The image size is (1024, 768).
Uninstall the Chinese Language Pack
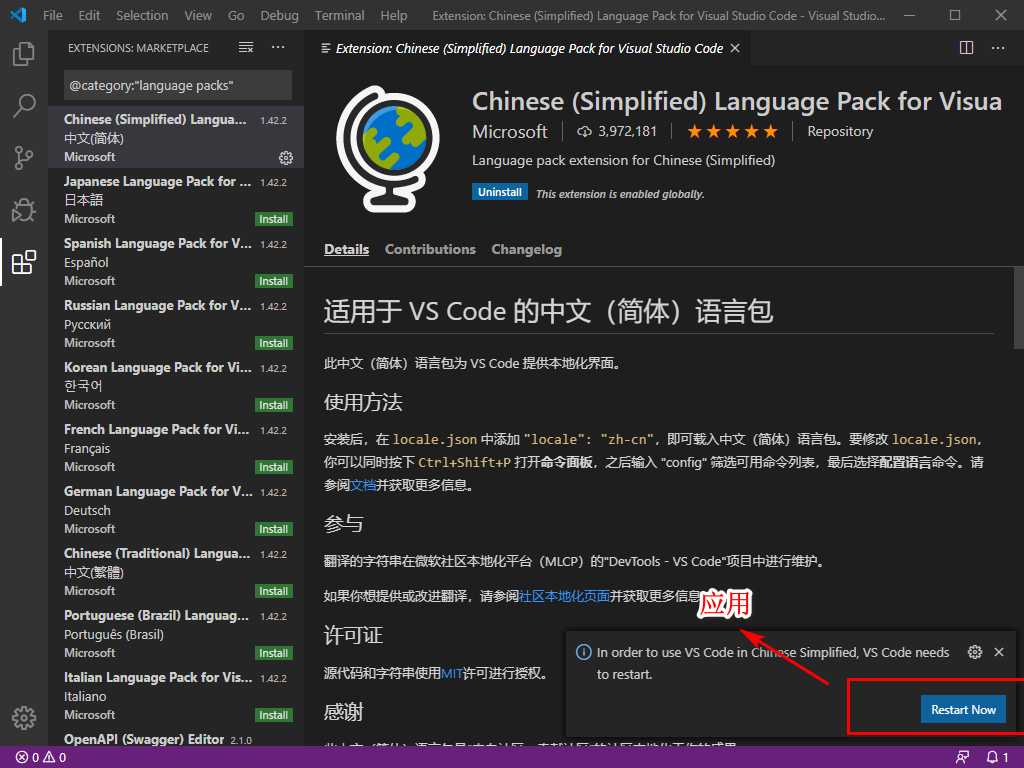(500, 192)
